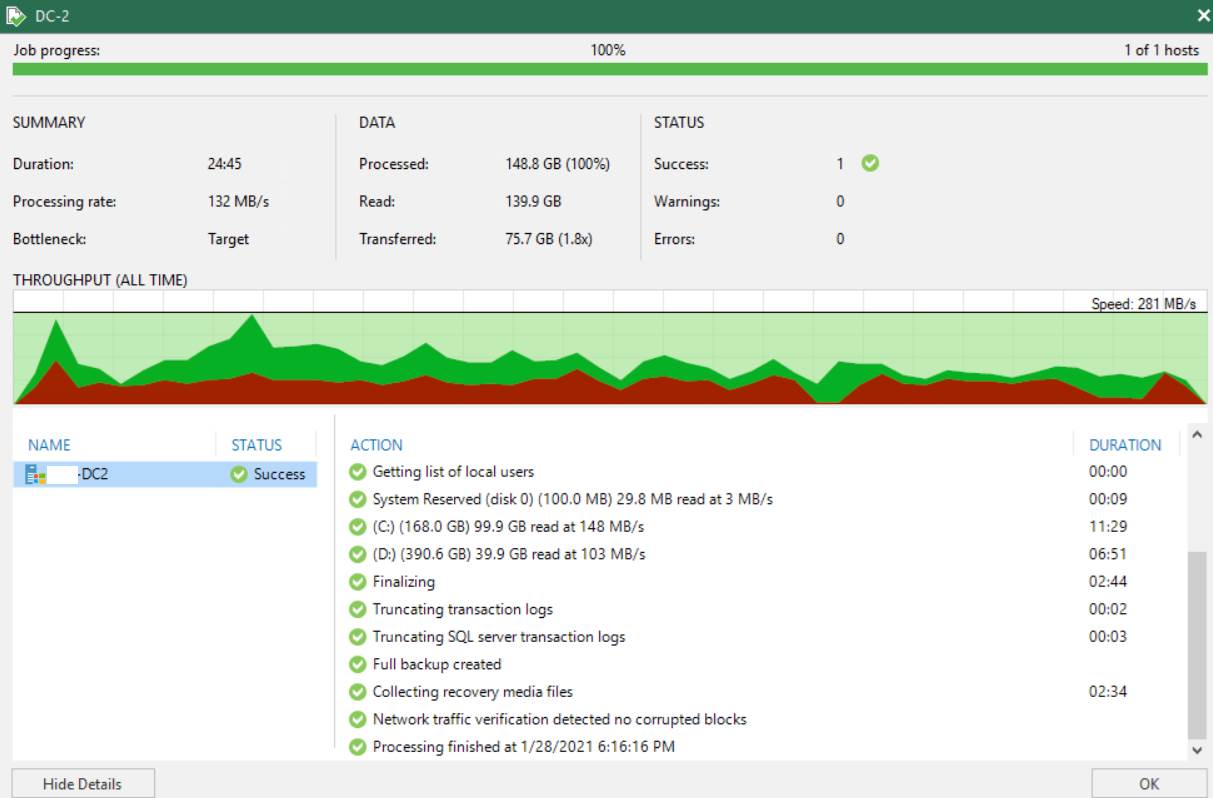Image resolution: width=1213 pixels, height=798 pixels.
Task: Sort log by DURATION column header
Action: pos(1125,445)
